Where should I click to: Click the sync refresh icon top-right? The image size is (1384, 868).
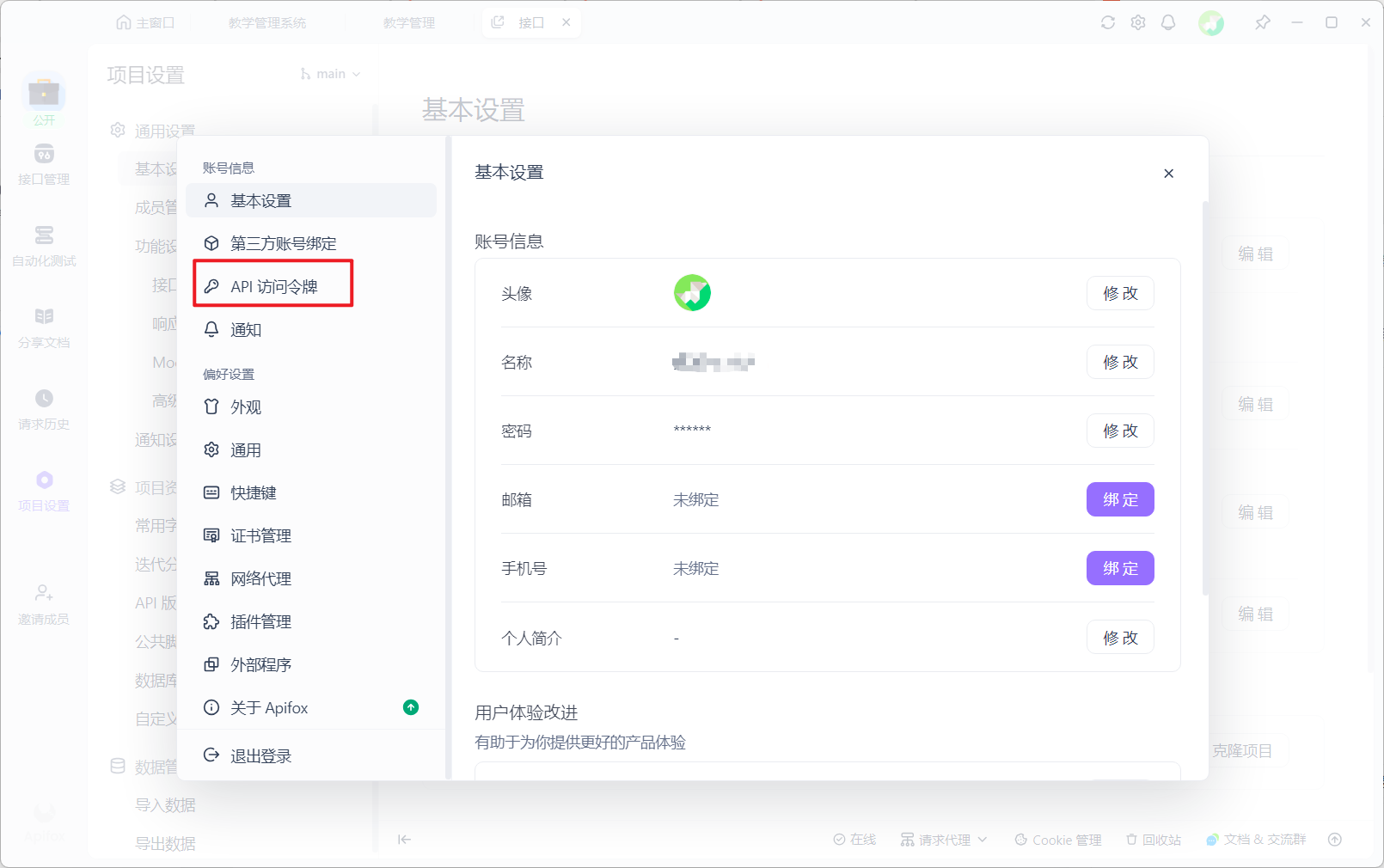click(1108, 22)
